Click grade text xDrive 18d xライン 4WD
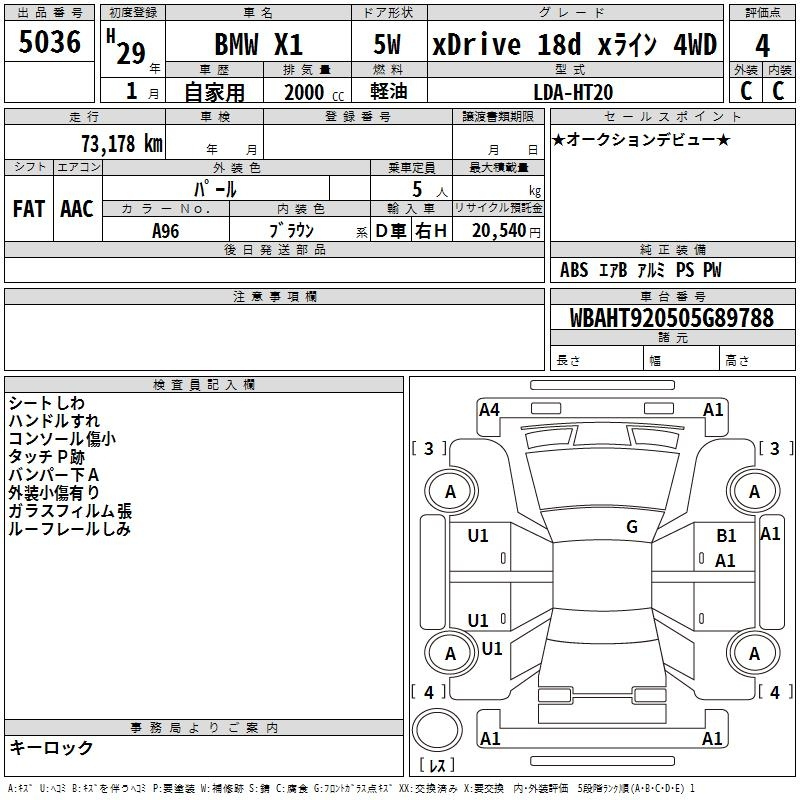Viewport: 800px width, 800px height. point(574,44)
